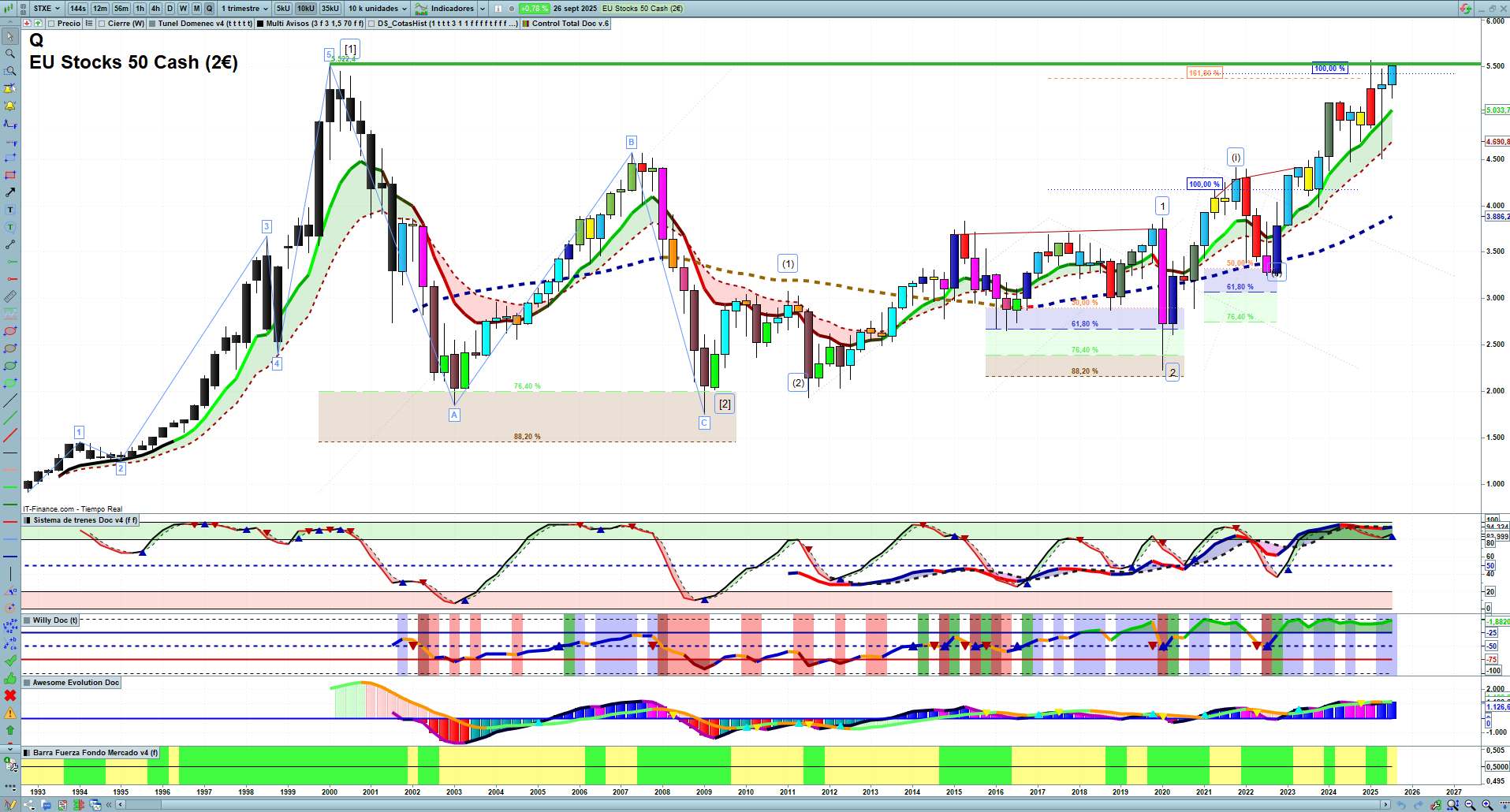Select the green check mark tool

[10, 661]
